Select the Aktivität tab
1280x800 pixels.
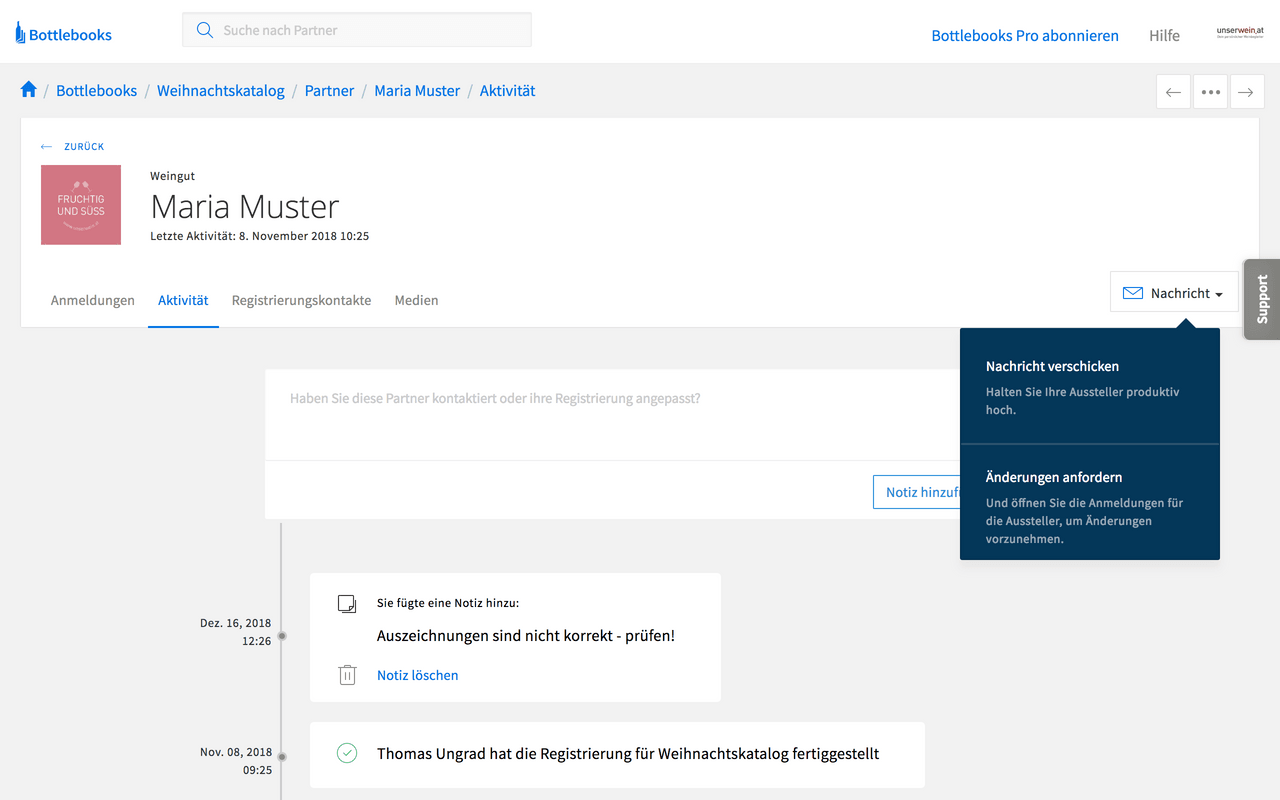[183, 300]
